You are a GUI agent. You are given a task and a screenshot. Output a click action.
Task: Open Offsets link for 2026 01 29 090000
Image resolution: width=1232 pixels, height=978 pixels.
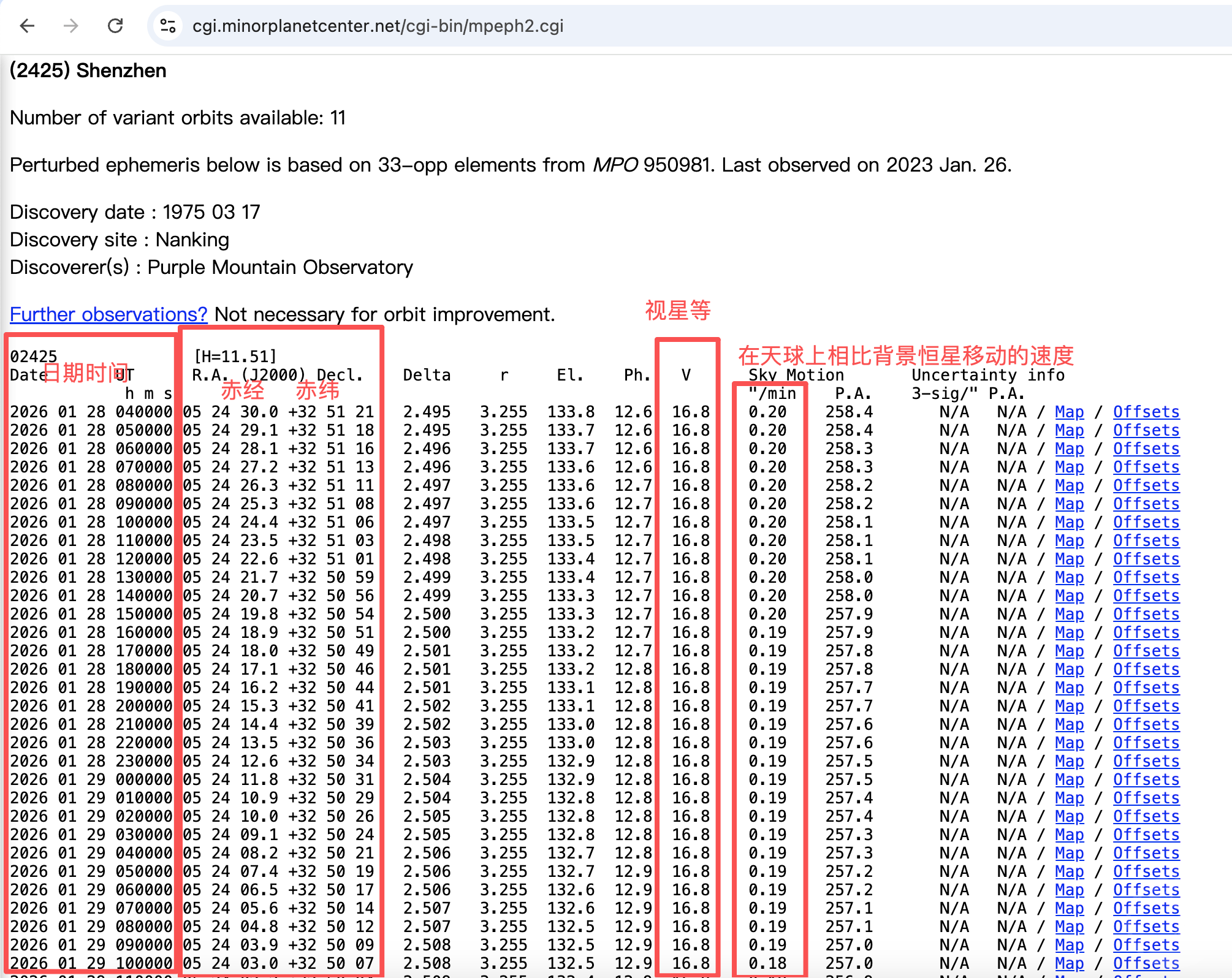[x=1146, y=945]
